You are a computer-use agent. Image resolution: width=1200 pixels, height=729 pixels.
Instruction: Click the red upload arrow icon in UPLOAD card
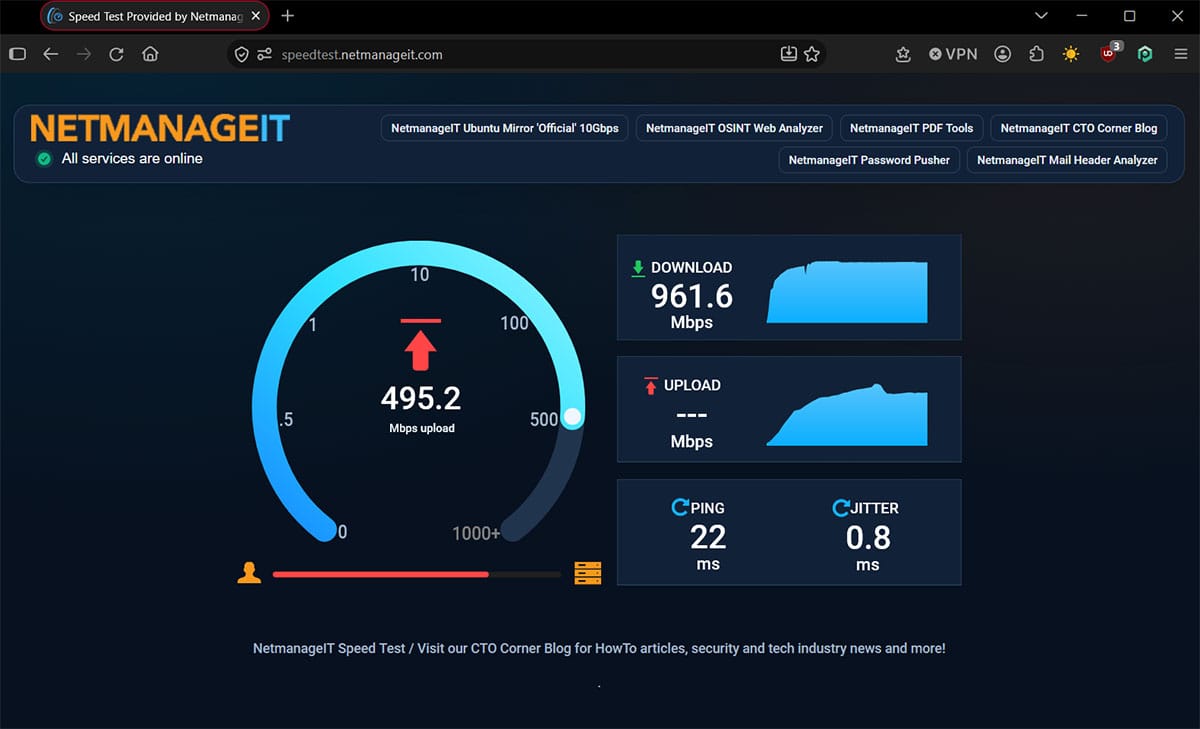coord(651,386)
